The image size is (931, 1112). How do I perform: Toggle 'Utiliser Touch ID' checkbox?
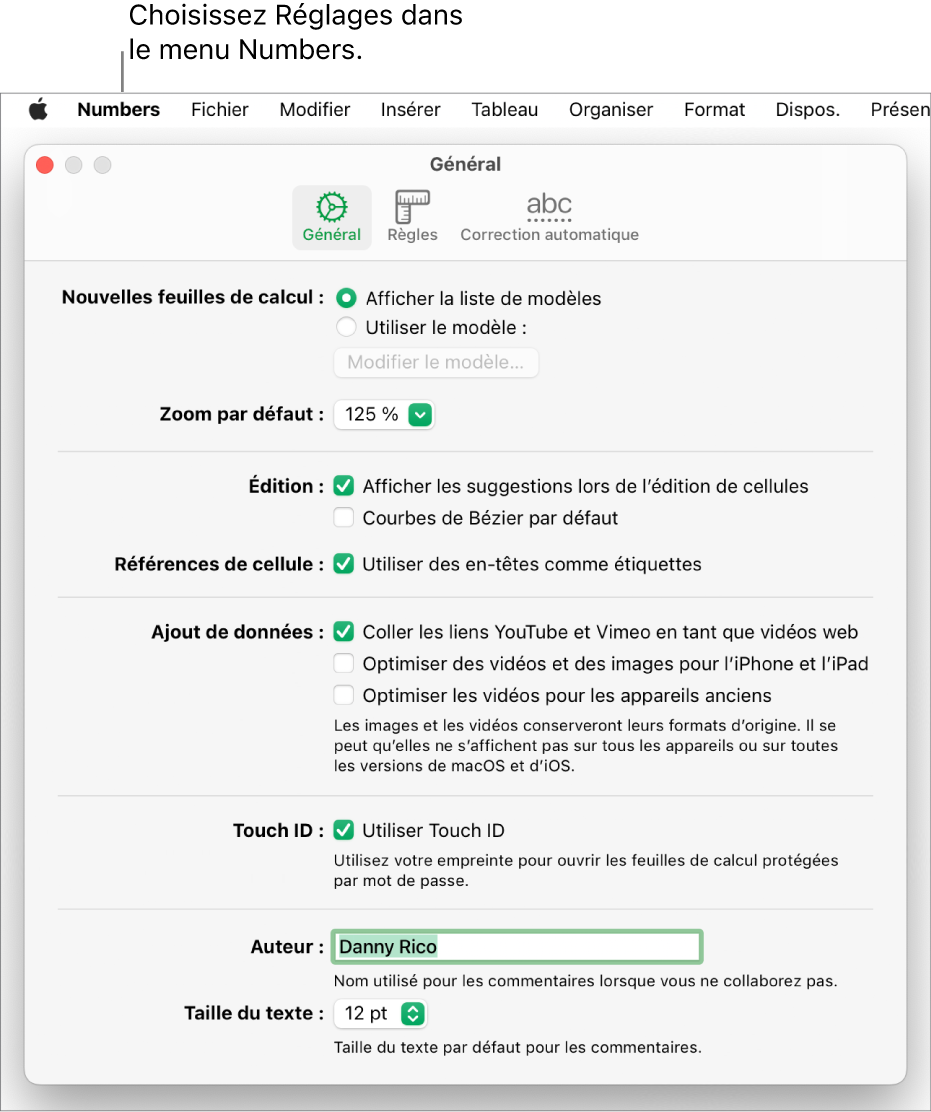[x=344, y=830]
